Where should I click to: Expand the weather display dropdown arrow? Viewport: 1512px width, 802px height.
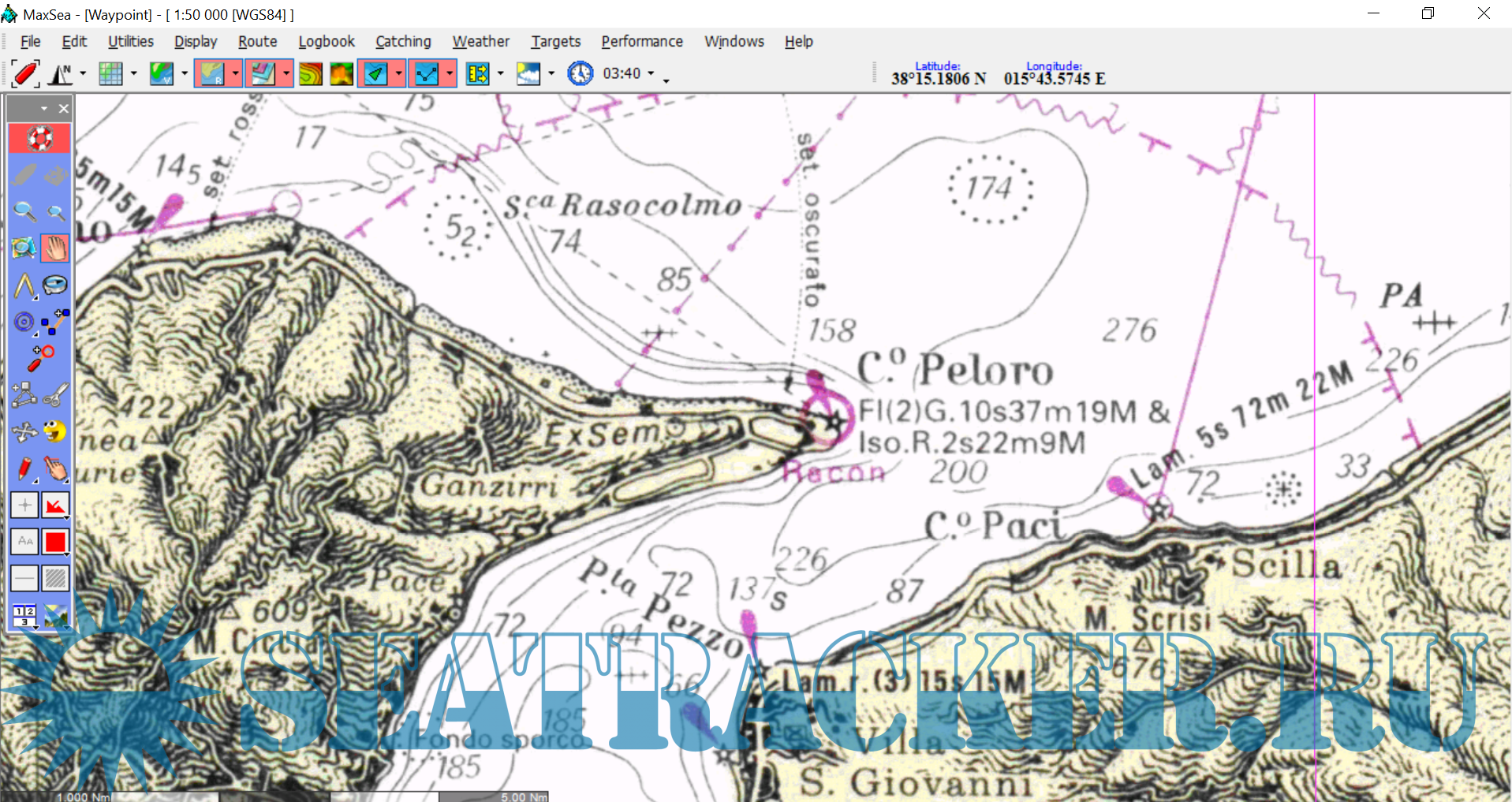551,73
